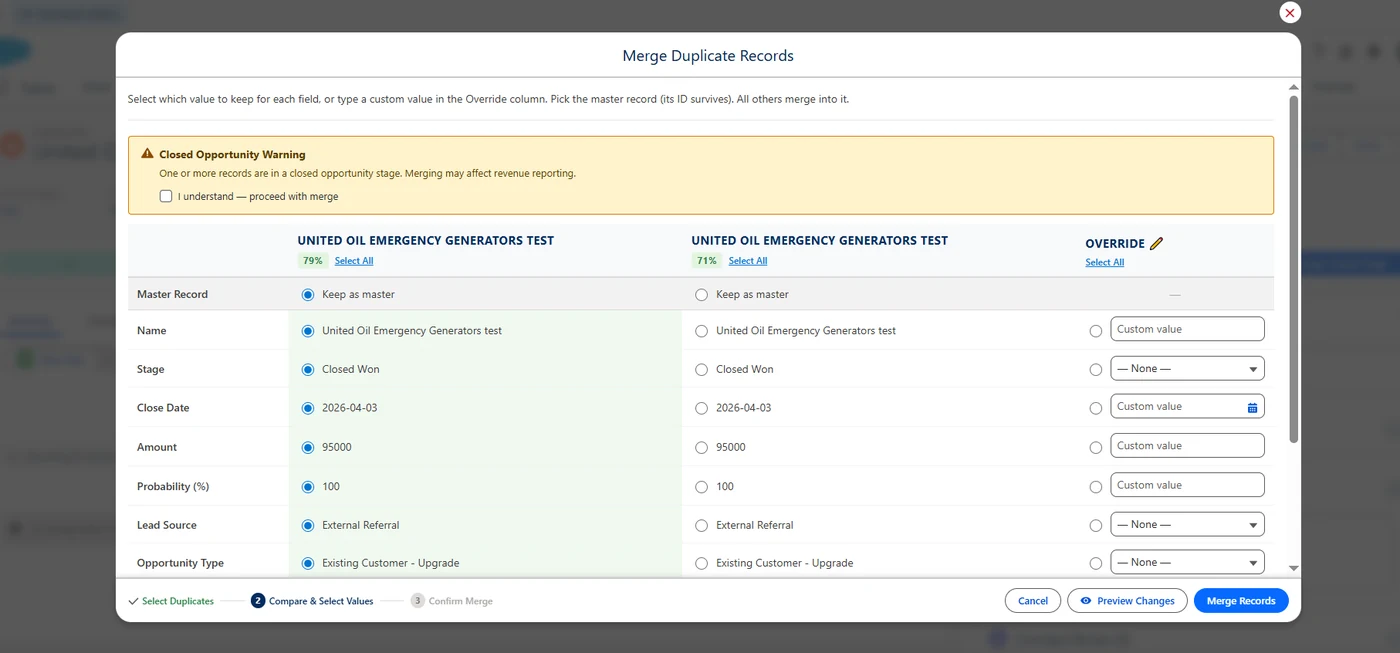Choose Stage Closed Won from 71% record

click(701, 370)
